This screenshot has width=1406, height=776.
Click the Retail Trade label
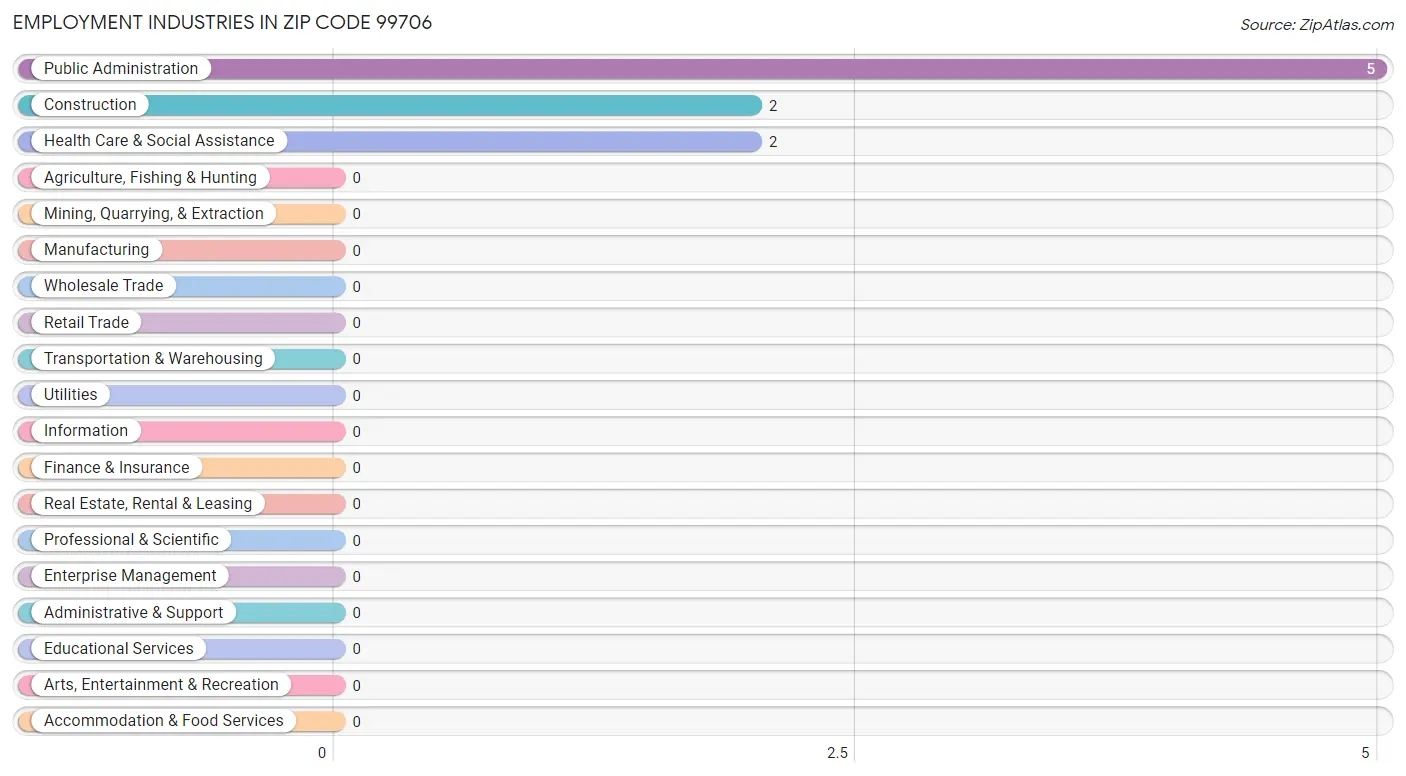point(86,323)
